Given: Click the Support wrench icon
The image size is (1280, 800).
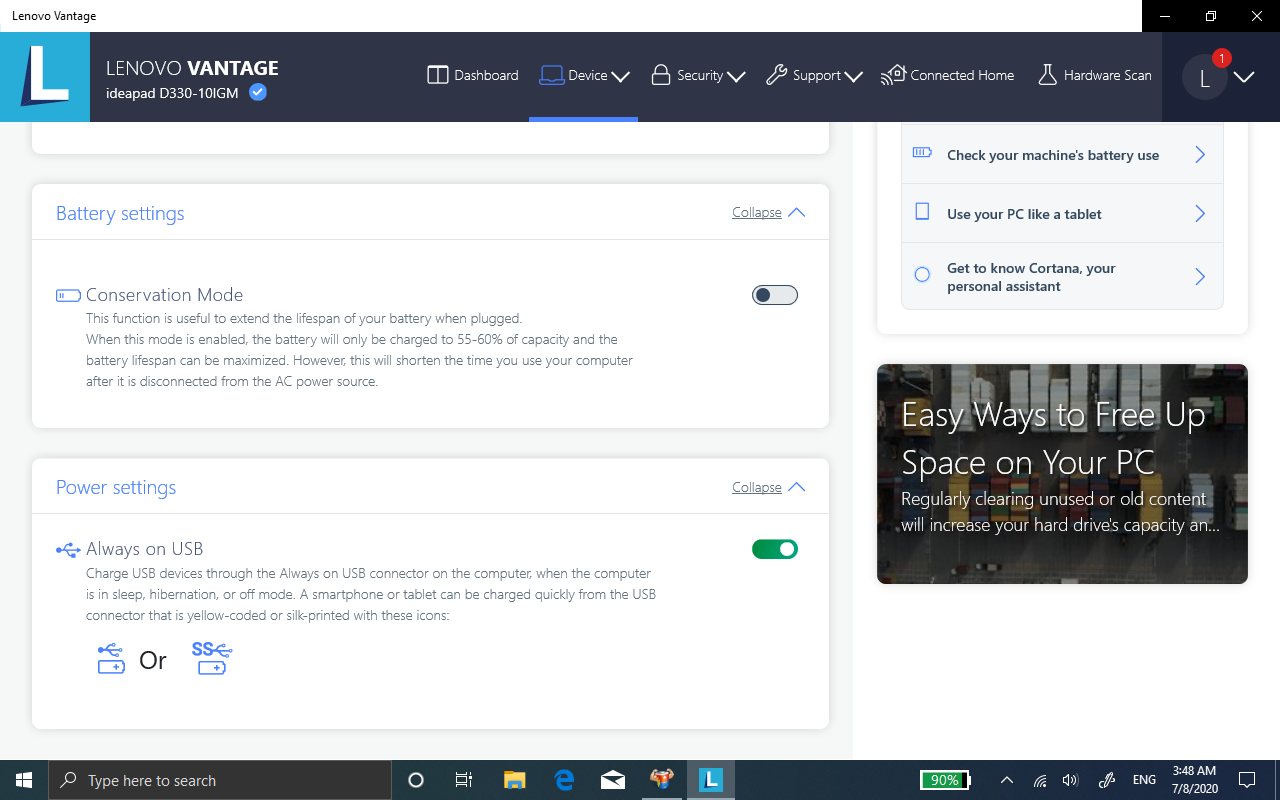Looking at the screenshot, I should click(x=776, y=75).
